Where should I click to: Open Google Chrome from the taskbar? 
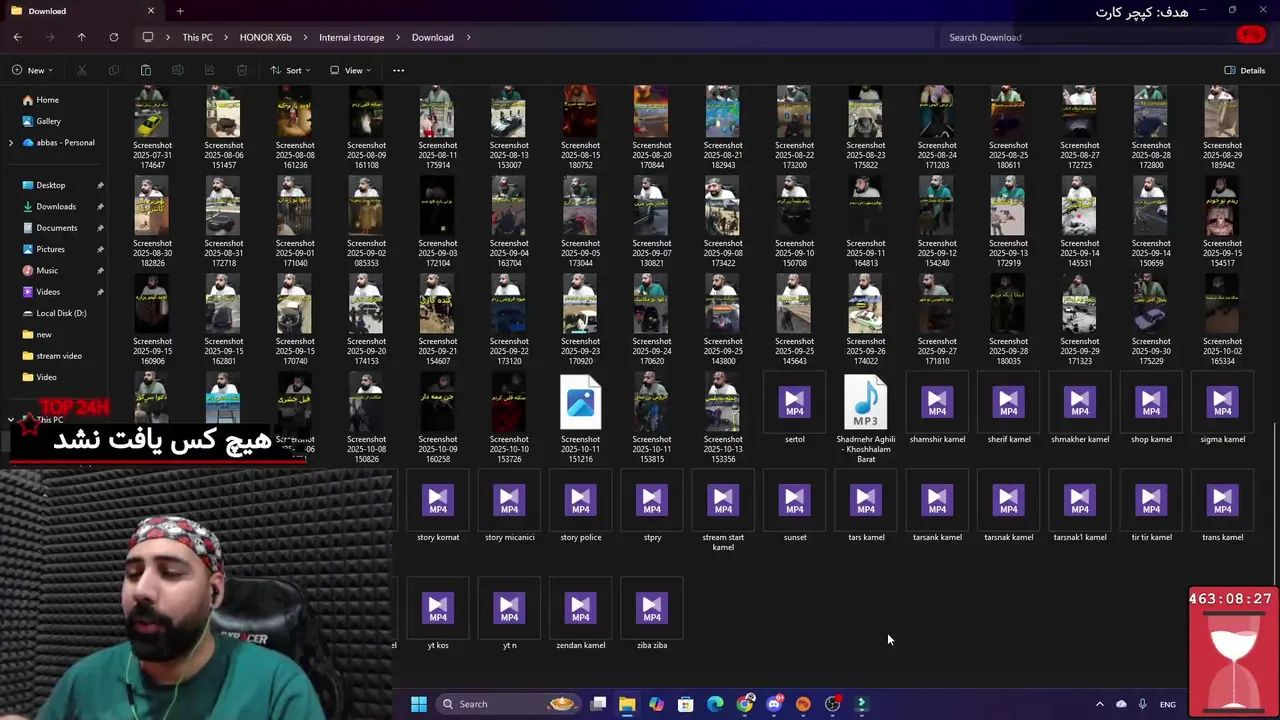[745, 704]
